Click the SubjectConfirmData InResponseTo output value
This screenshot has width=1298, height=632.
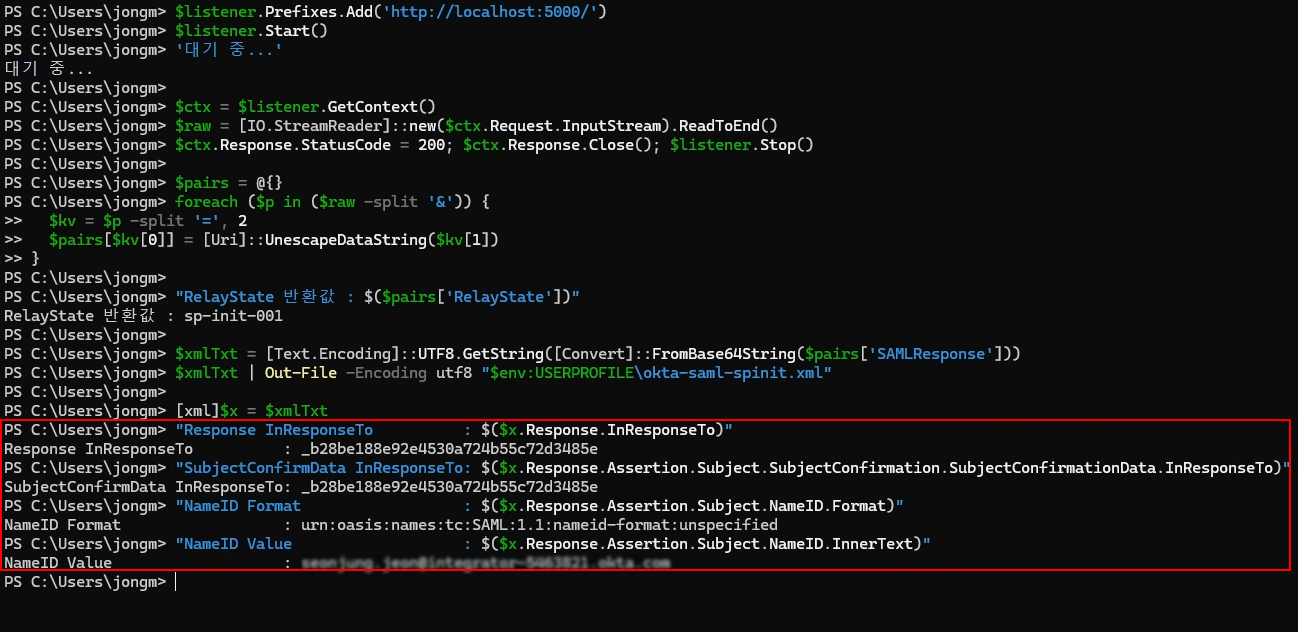(449, 487)
